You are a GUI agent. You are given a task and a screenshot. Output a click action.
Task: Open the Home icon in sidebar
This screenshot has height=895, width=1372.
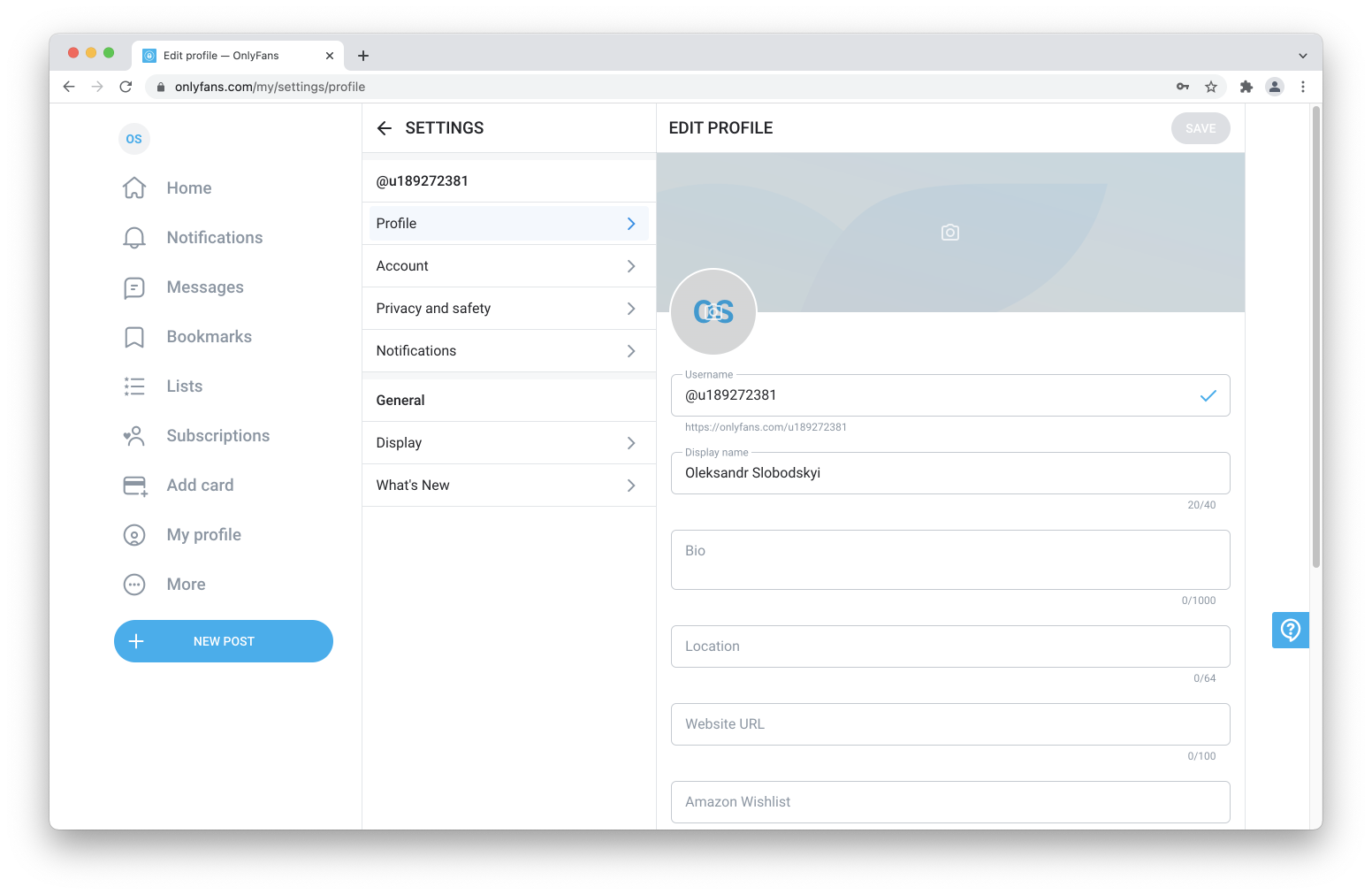pos(134,187)
